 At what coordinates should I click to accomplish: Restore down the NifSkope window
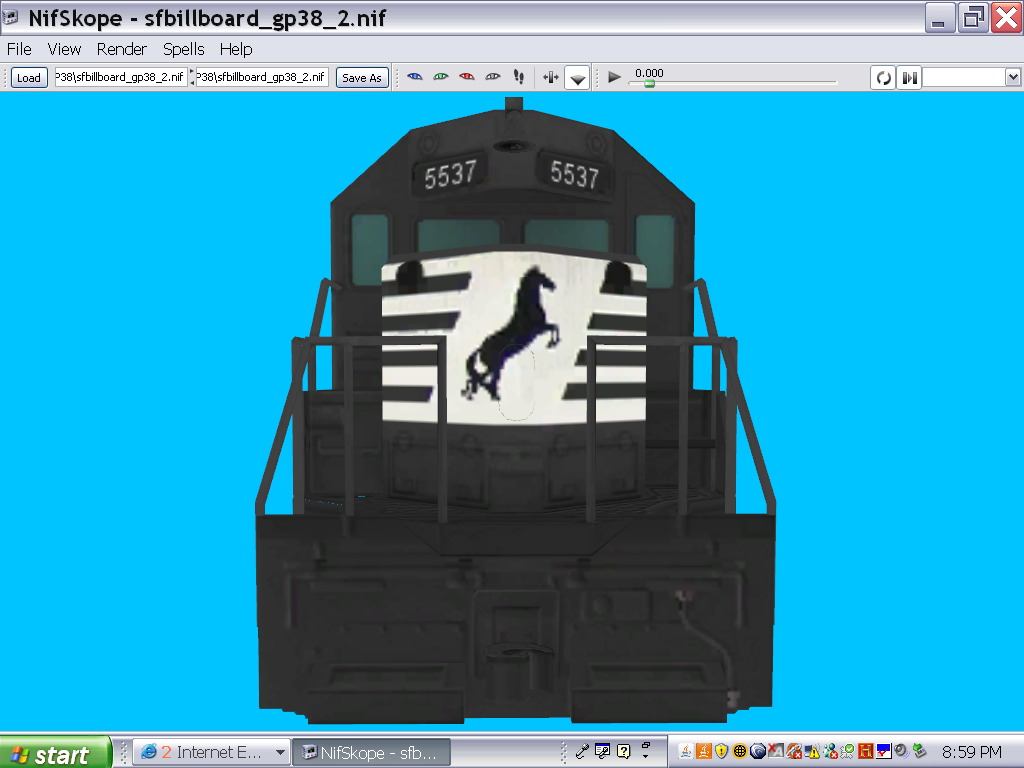tap(973, 18)
